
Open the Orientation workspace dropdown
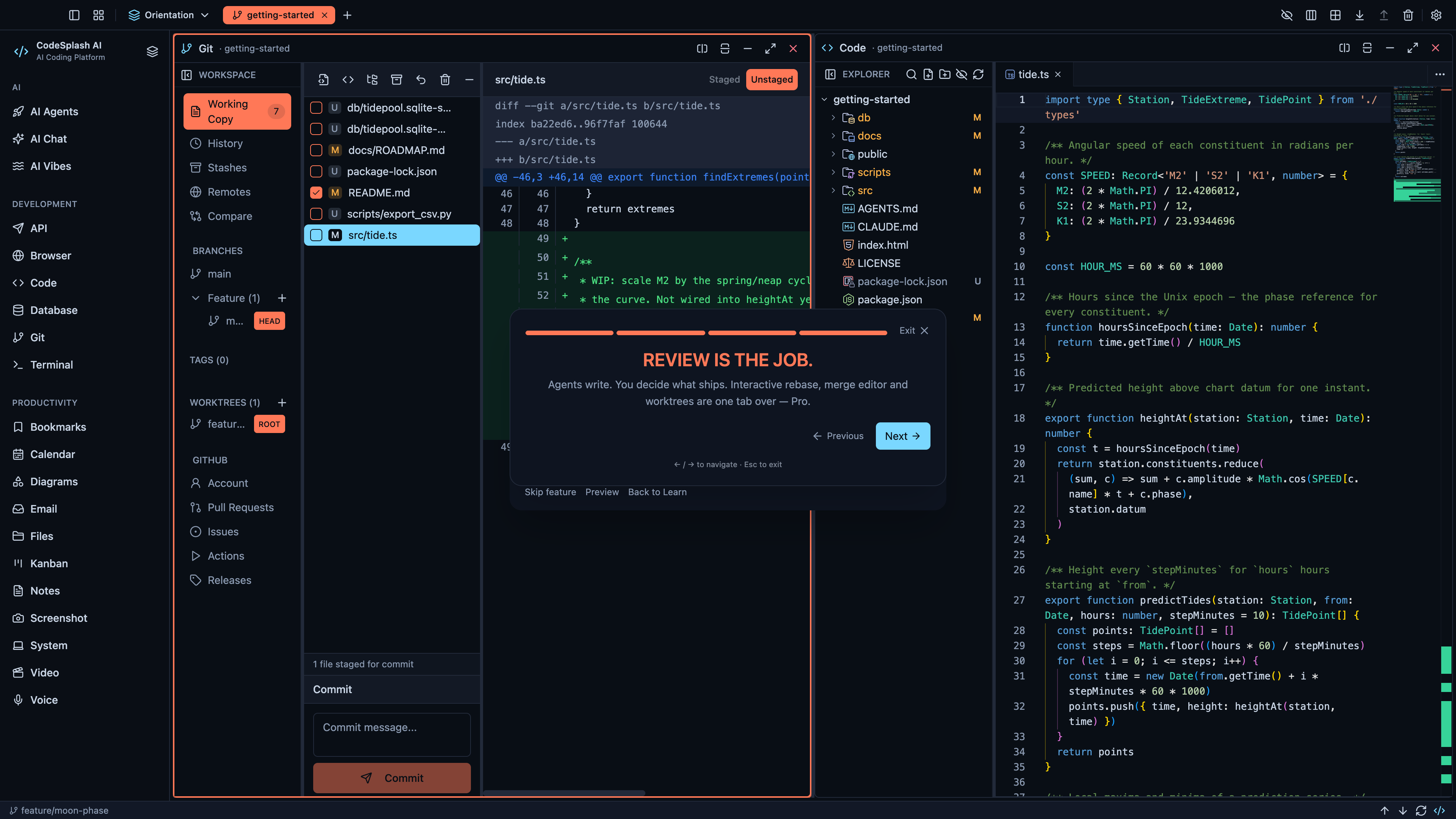point(168,15)
